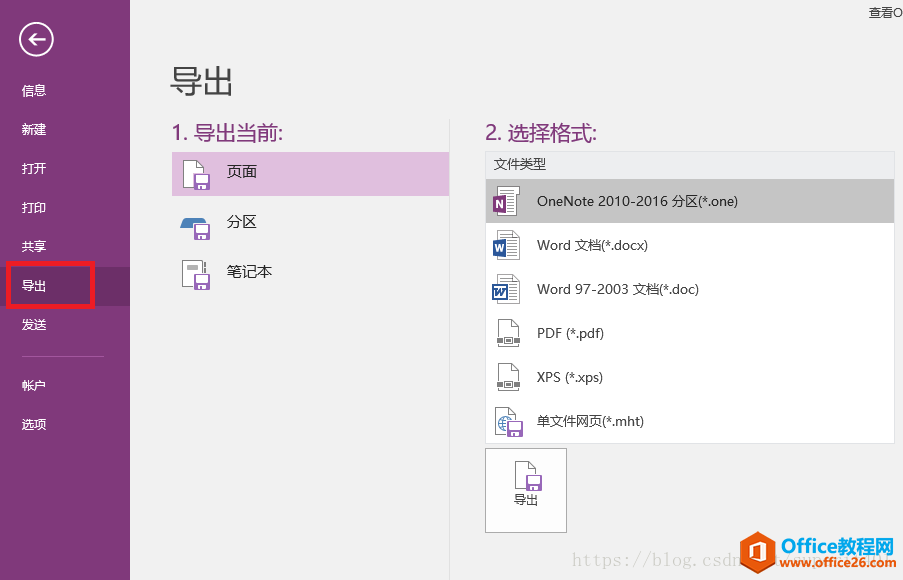The width and height of the screenshot is (903, 580).
Task: Click the 笔记本 notebook icon
Action: click(196, 271)
